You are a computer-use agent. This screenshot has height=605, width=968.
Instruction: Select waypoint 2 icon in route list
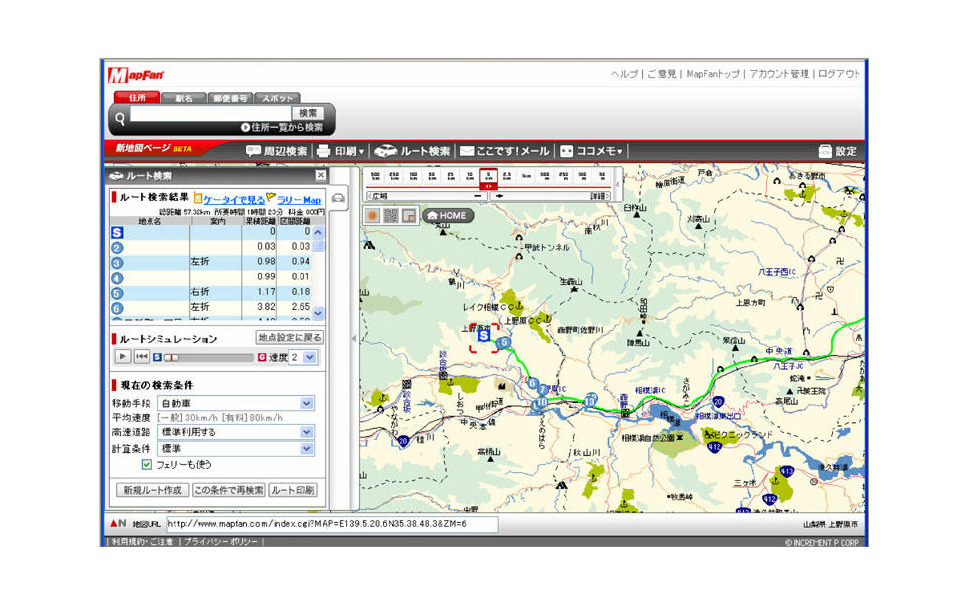(x=117, y=248)
